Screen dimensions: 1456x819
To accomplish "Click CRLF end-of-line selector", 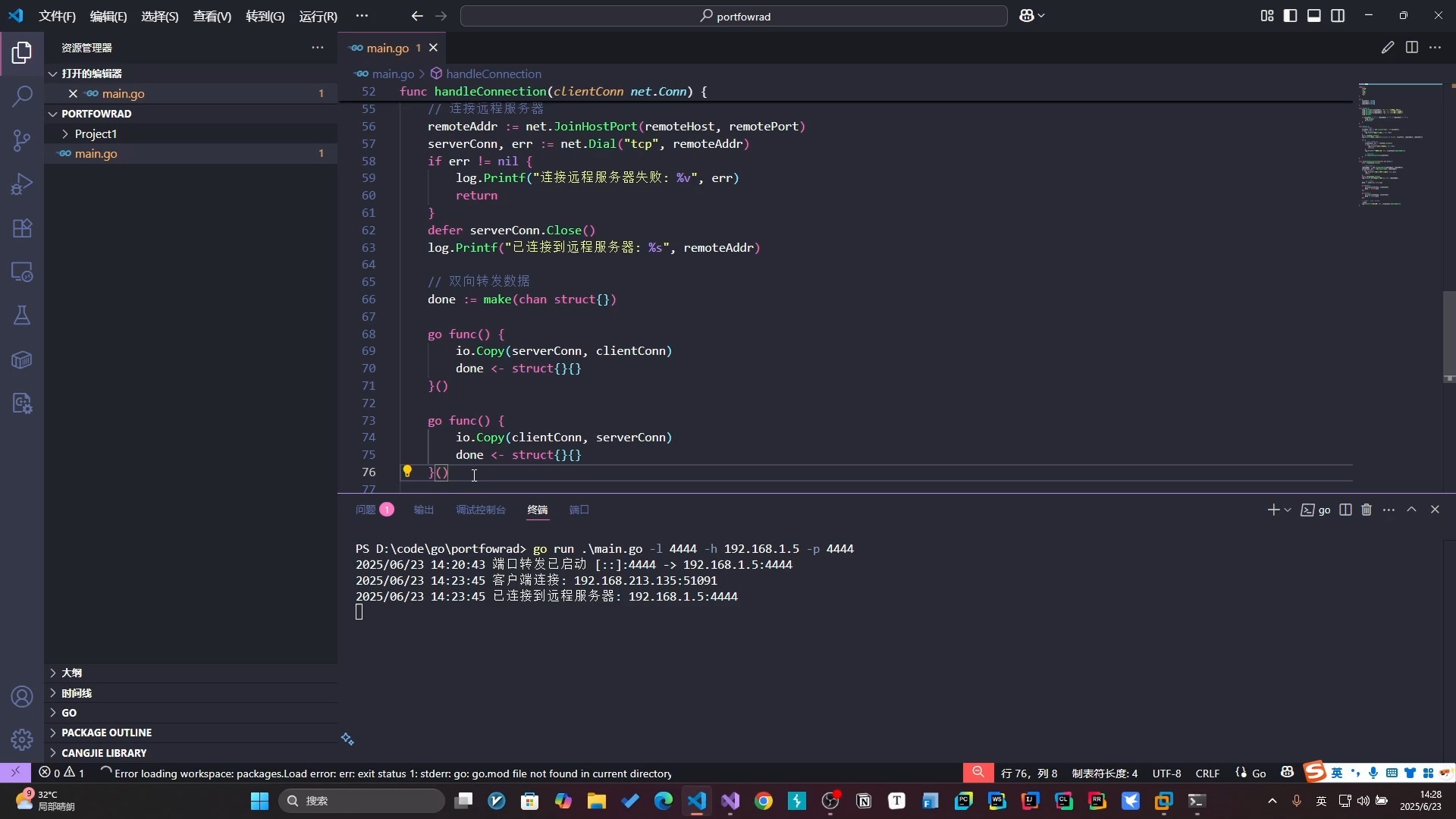I will click(1207, 773).
